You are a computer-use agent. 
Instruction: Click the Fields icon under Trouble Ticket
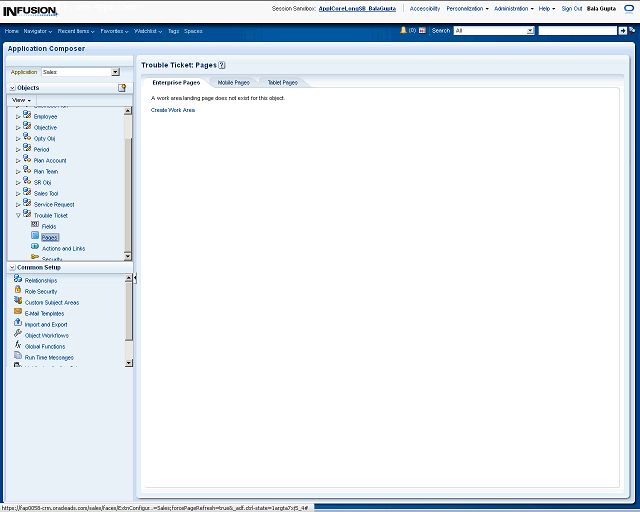[x=35, y=225]
